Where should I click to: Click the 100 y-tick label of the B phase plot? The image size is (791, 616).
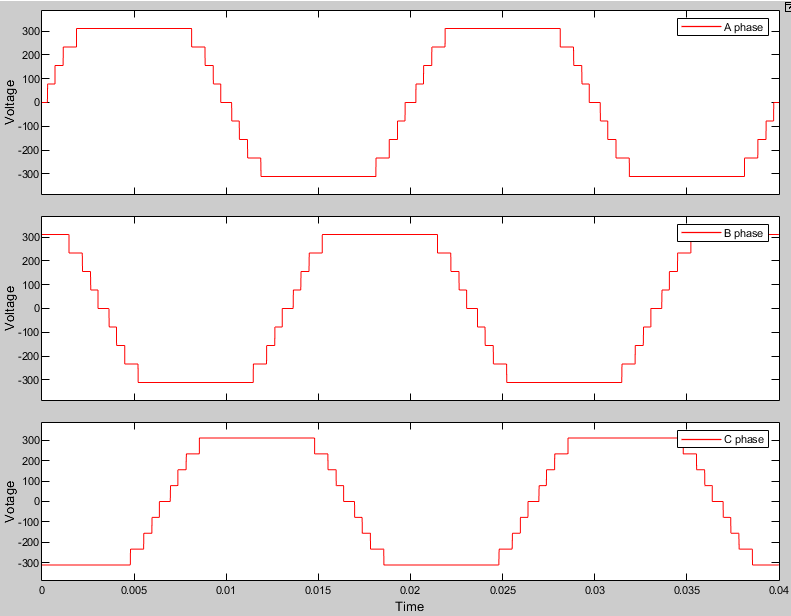point(31,285)
